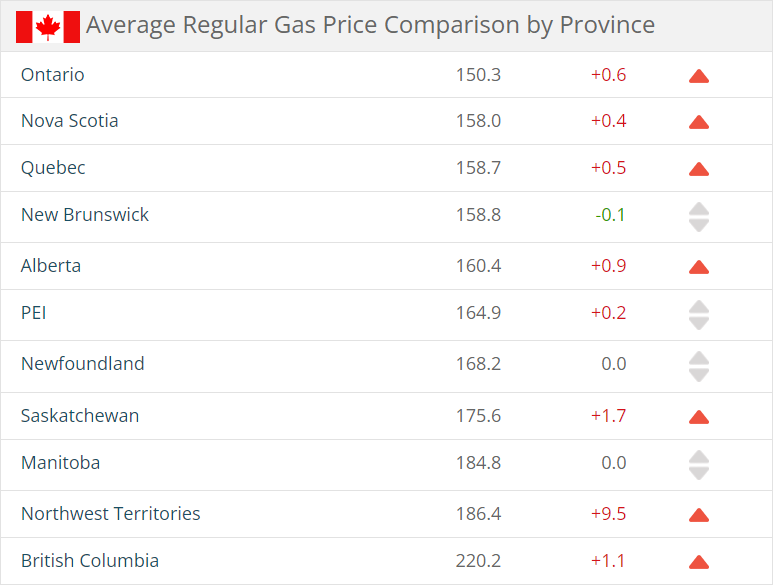Select the British Columbia province name
The image size is (774, 586).
click(90, 561)
